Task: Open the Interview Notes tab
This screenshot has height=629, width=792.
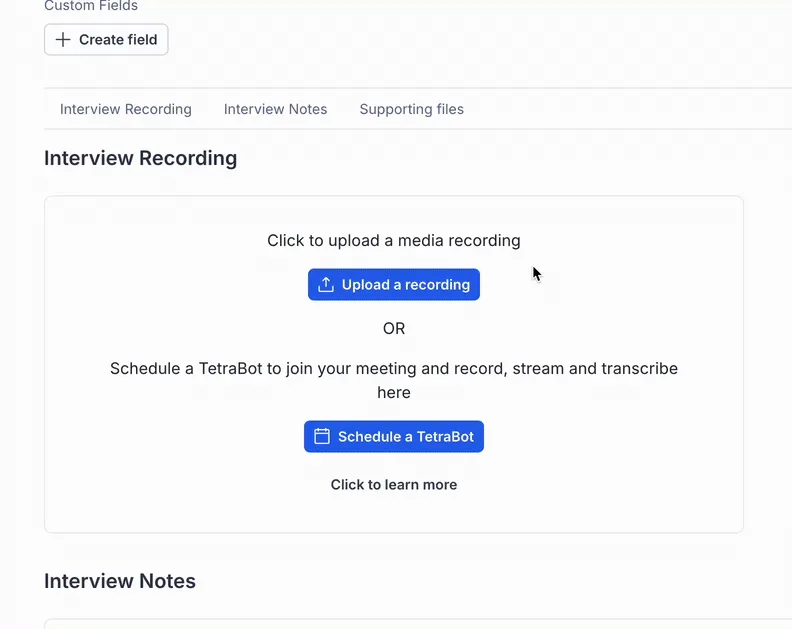Action: [x=275, y=109]
